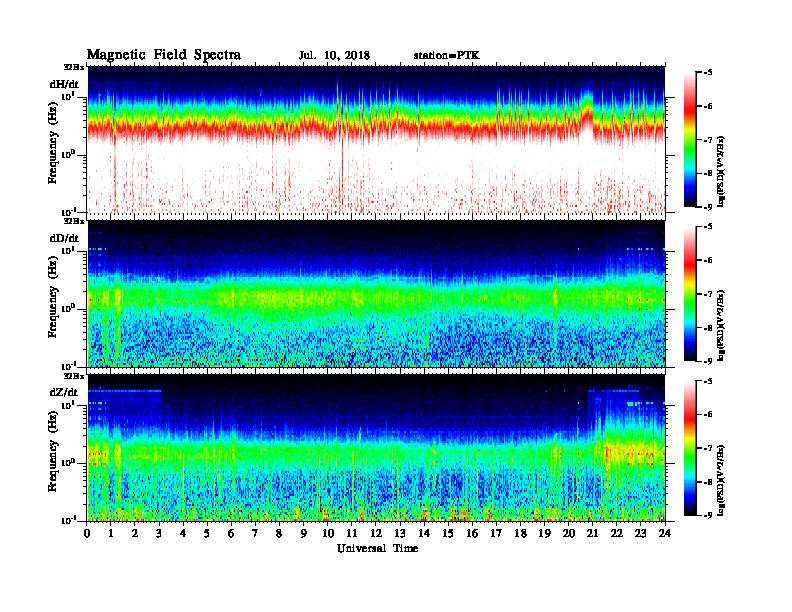Viewport: 792px width, 612px height.
Task: Click hour tick label "24" on time axis
Action: (665, 533)
